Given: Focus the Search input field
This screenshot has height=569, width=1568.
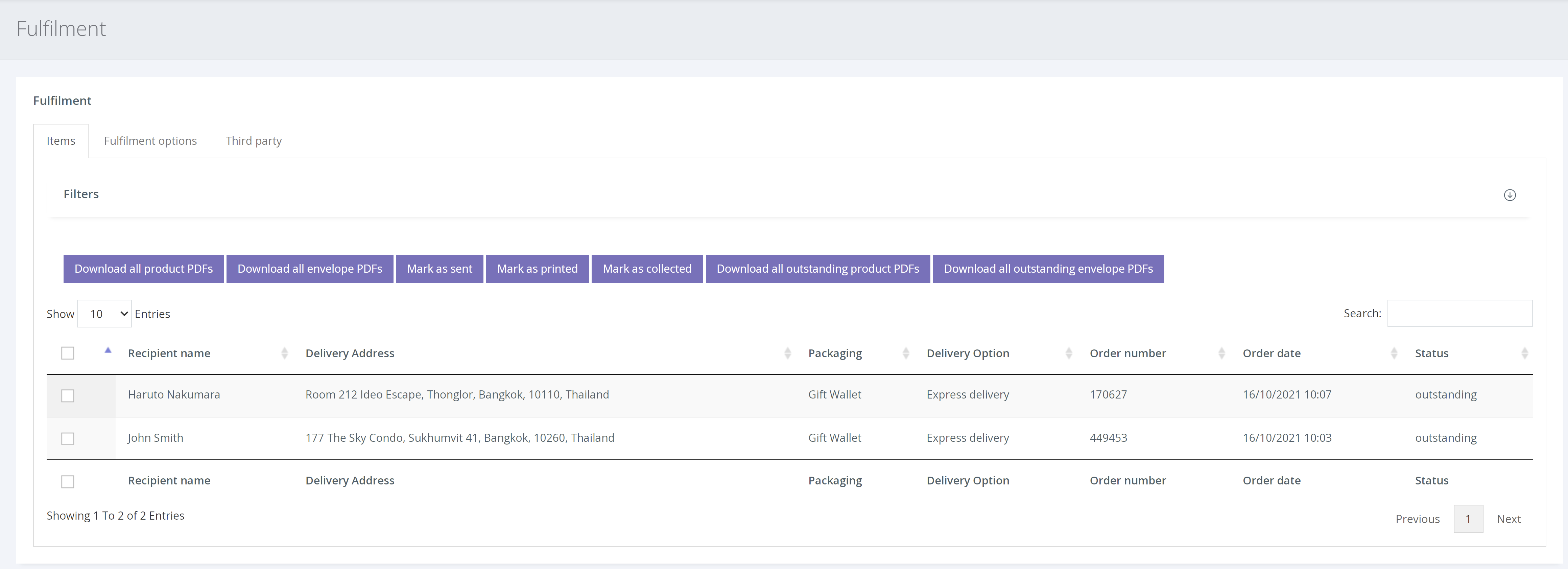Looking at the screenshot, I should [x=1460, y=313].
